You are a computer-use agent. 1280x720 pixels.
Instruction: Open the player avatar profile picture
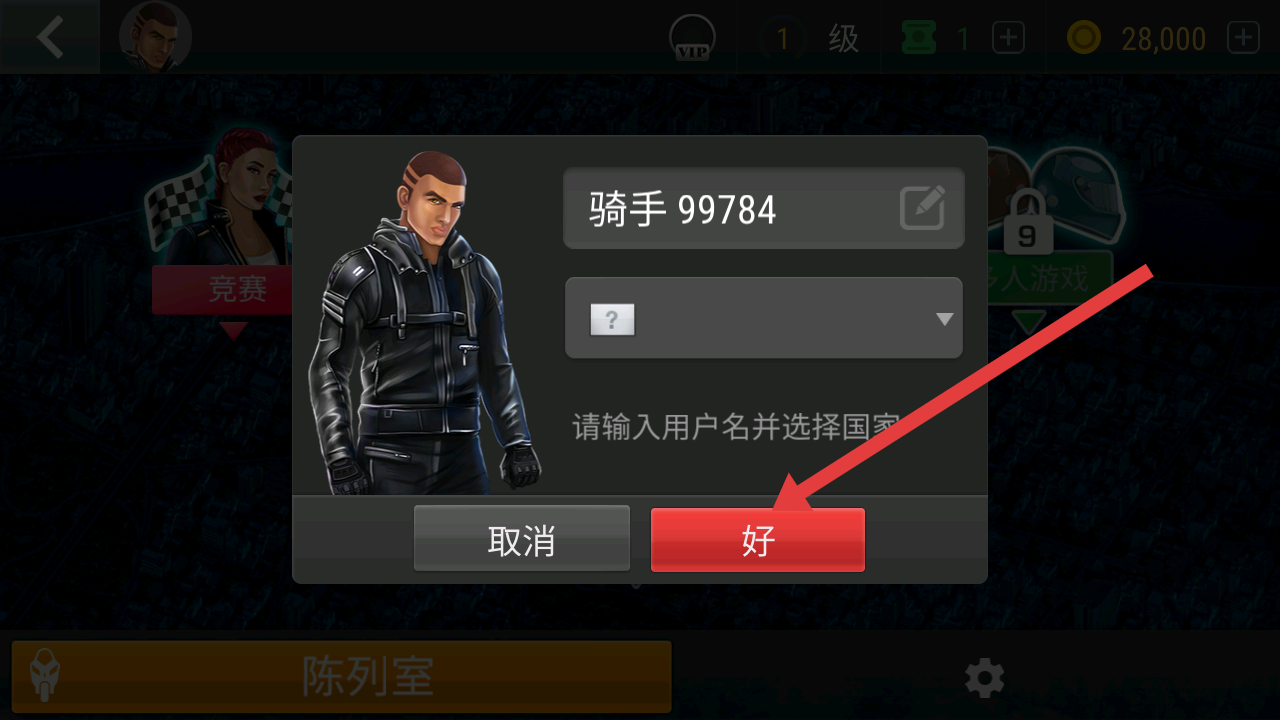(155, 37)
